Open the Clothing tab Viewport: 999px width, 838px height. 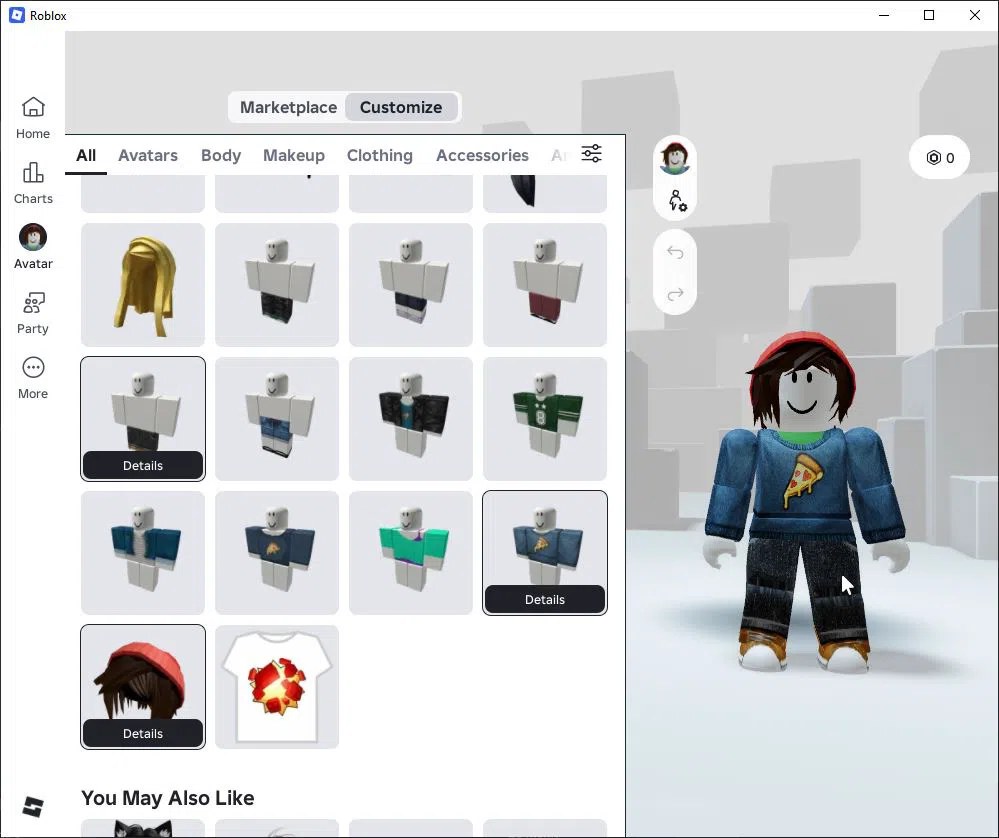pyautogui.click(x=380, y=155)
